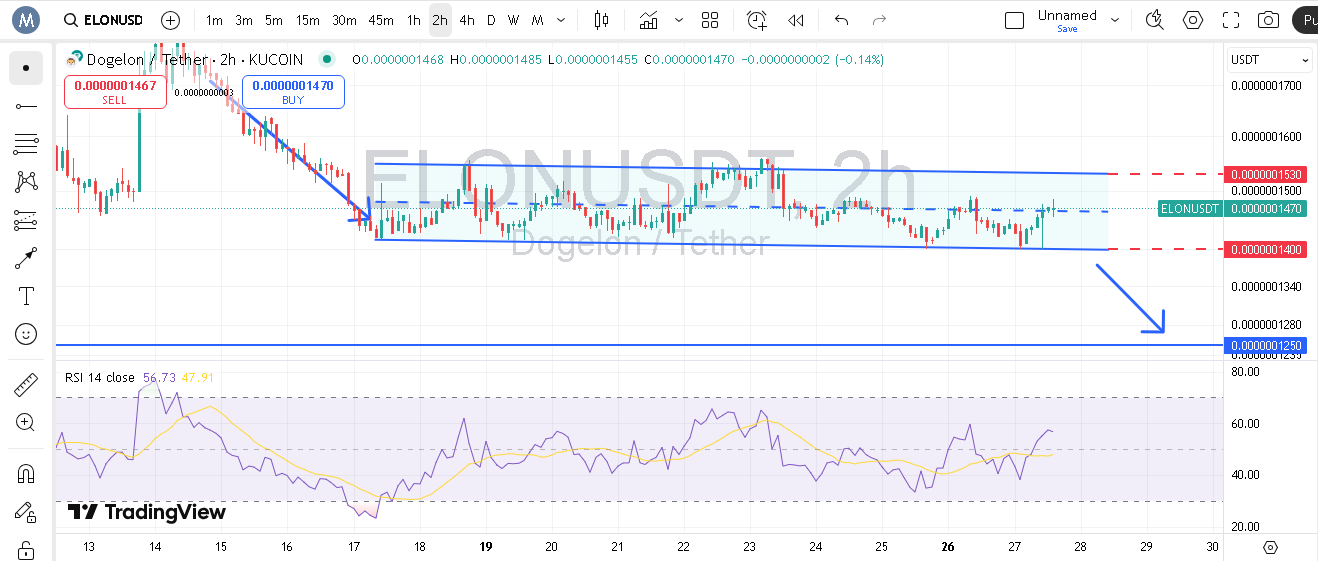This screenshot has height=561, width=1318.
Task: Open the TradingView logo link
Action: 147,512
